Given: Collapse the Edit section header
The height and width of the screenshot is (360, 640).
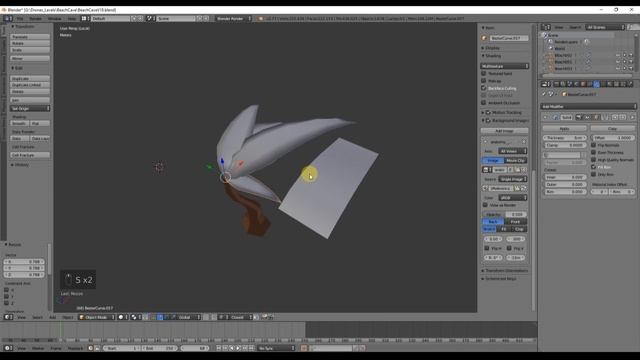Looking at the screenshot, I should (18, 68).
